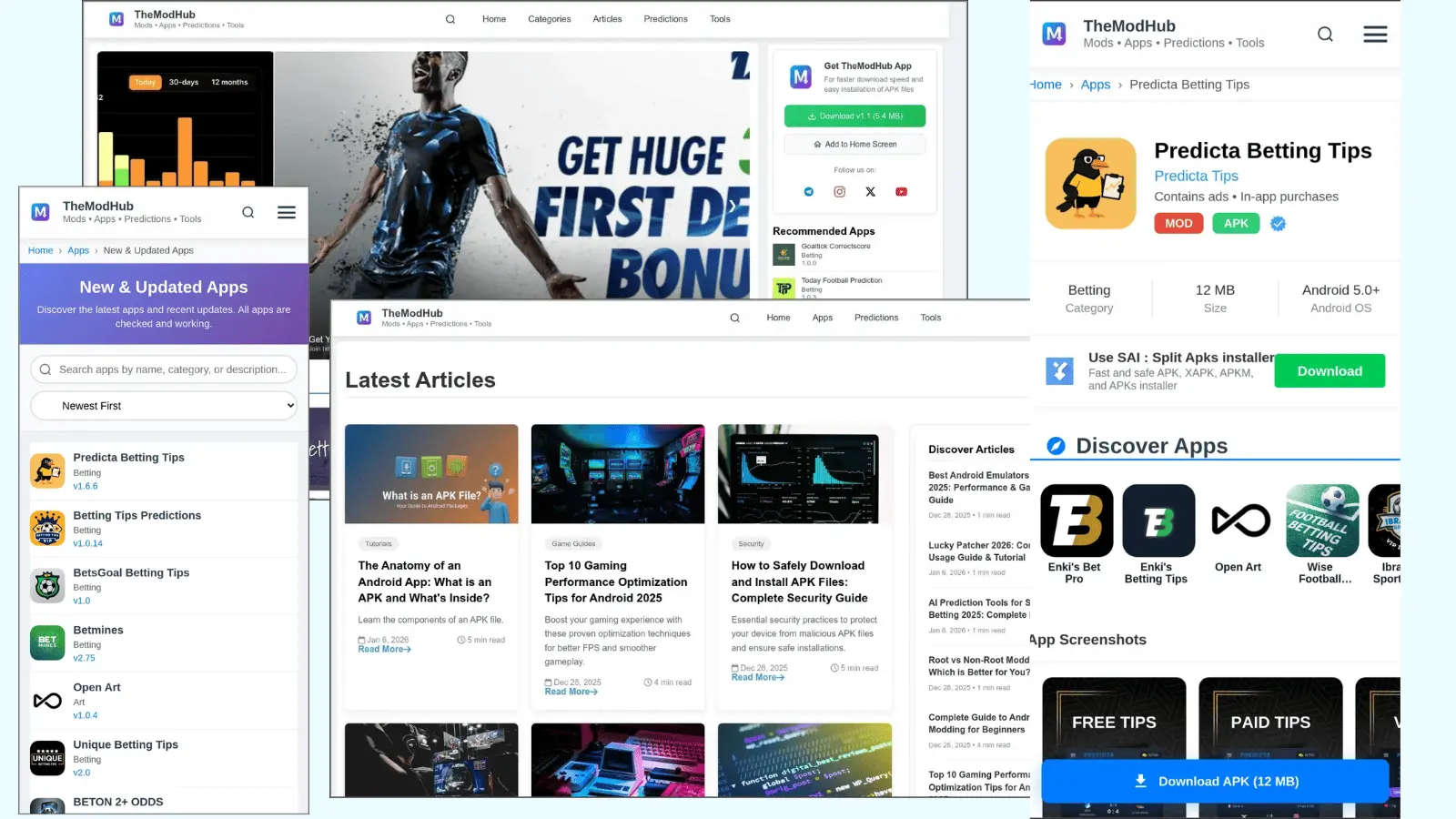This screenshot has height=819, width=1456.
Task: Open the Newest First sort dropdown
Action: click(164, 406)
